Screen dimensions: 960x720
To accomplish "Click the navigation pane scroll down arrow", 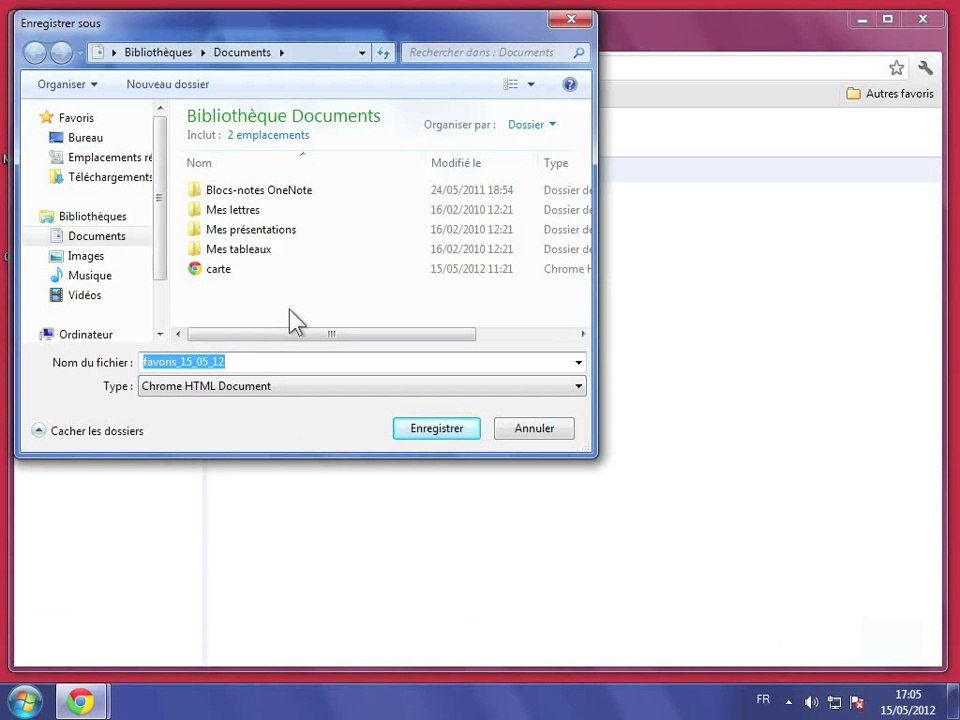I will click(160, 334).
